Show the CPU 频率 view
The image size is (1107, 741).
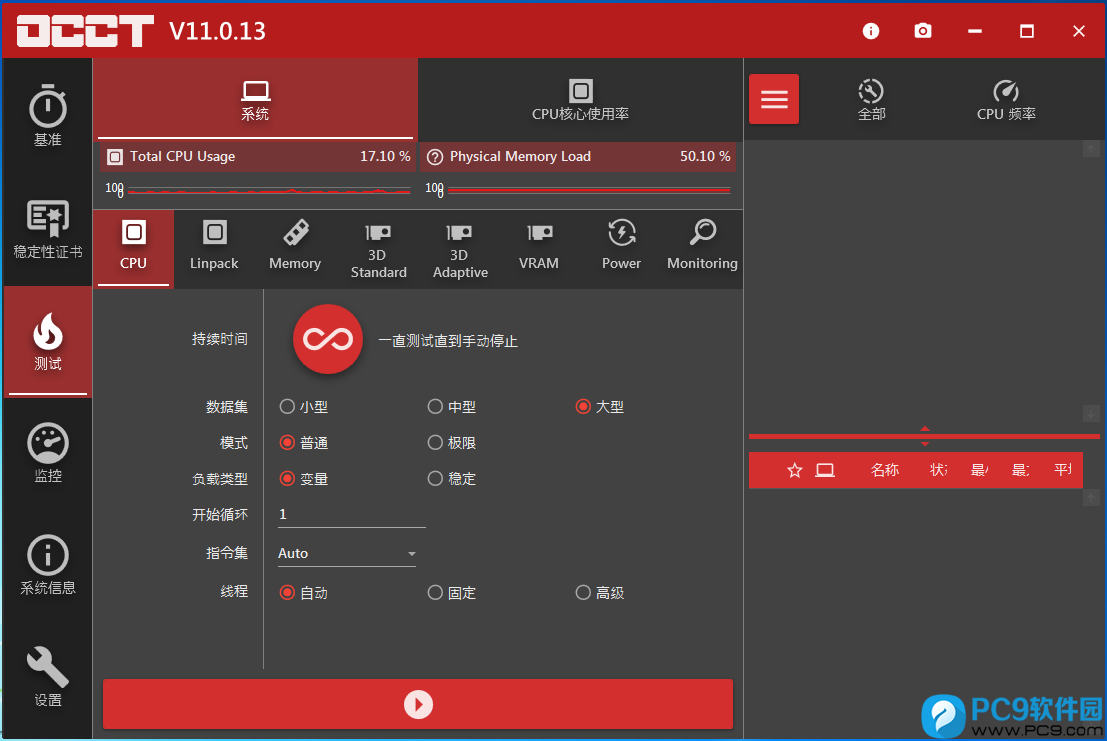point(1006,100)
